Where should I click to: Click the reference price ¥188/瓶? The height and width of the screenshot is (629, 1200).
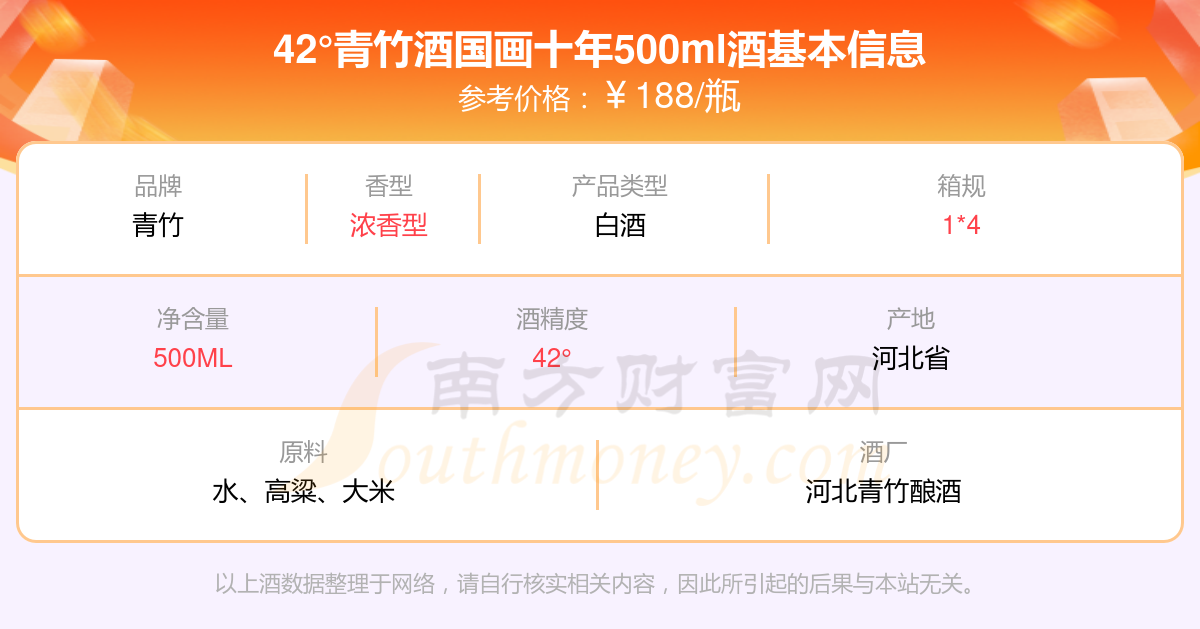point(673,97)
